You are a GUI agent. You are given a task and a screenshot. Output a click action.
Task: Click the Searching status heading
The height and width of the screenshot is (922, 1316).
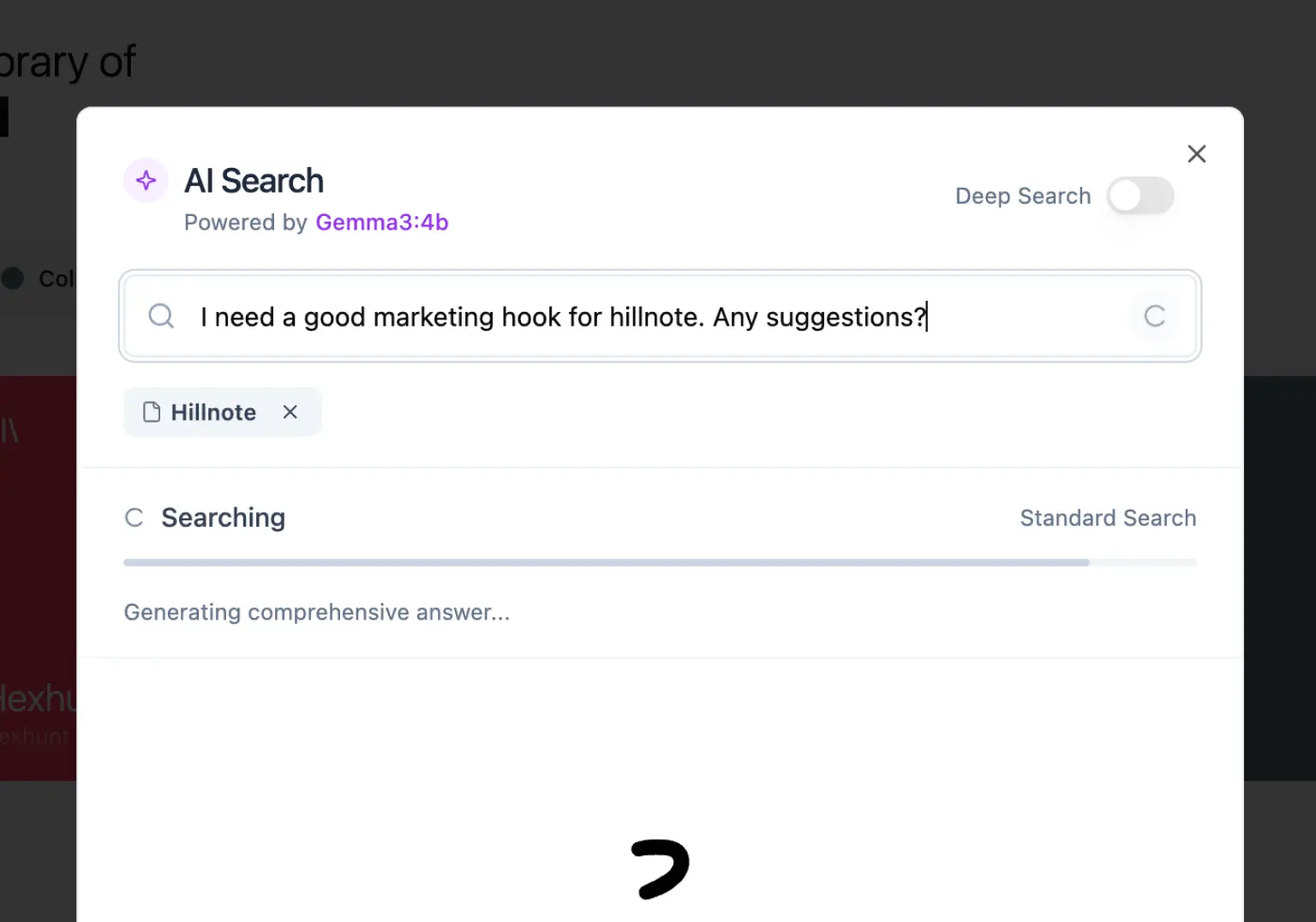click(223, 518)
